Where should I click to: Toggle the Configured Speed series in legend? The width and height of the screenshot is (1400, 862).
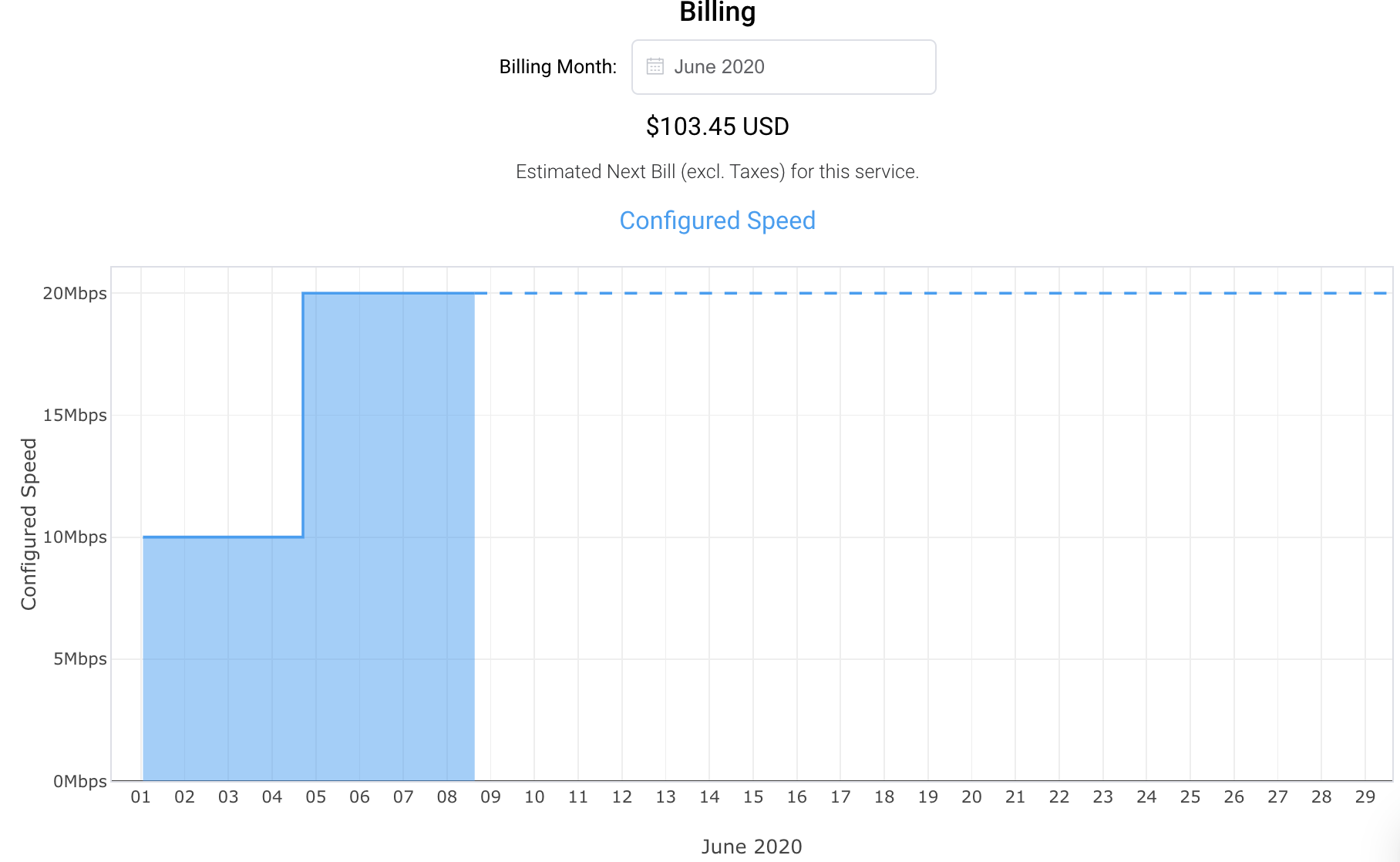tap(716, 221)
